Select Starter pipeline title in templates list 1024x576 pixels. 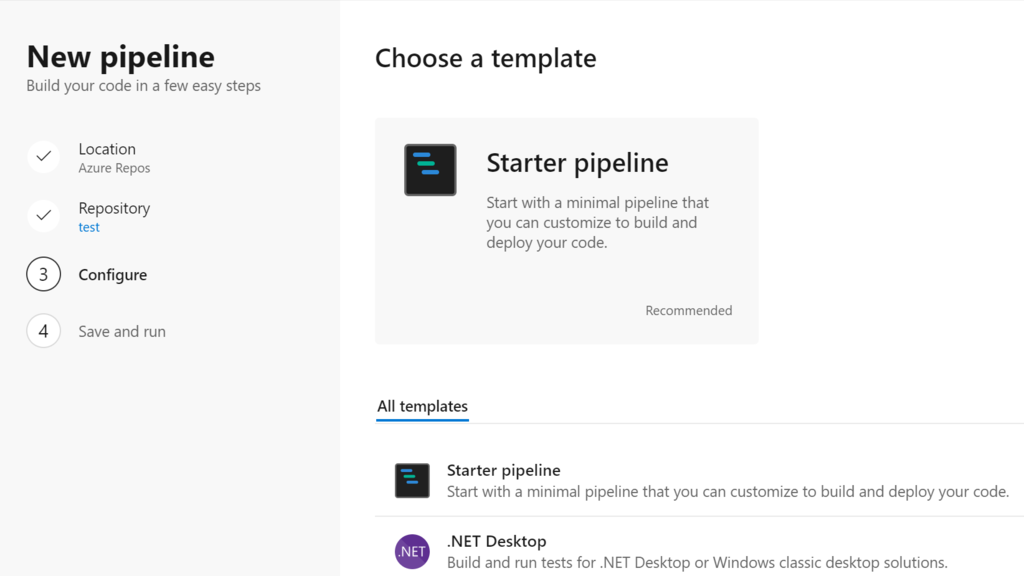tap(503, 470)
